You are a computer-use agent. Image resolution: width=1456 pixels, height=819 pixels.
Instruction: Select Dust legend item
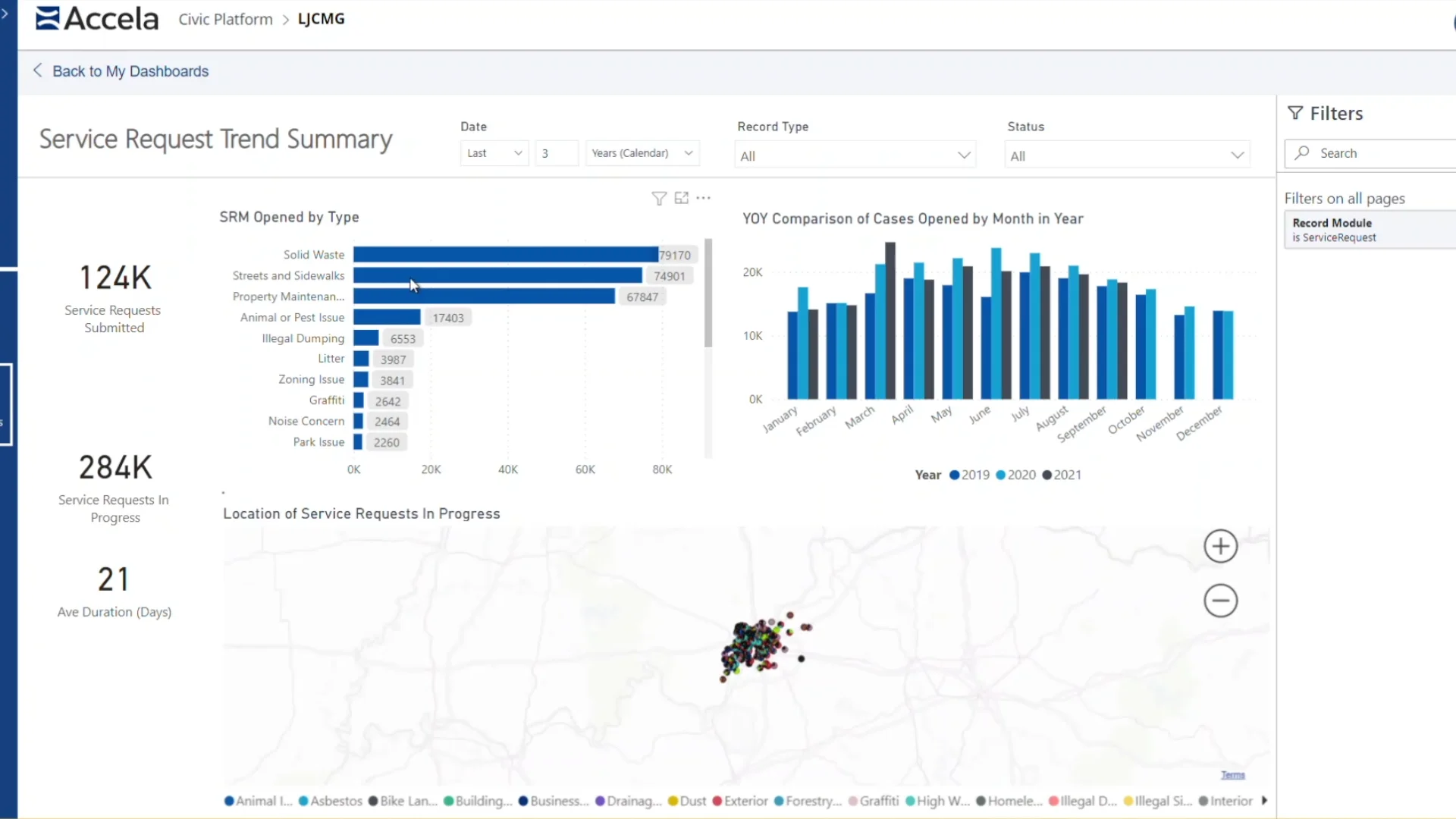687,801
